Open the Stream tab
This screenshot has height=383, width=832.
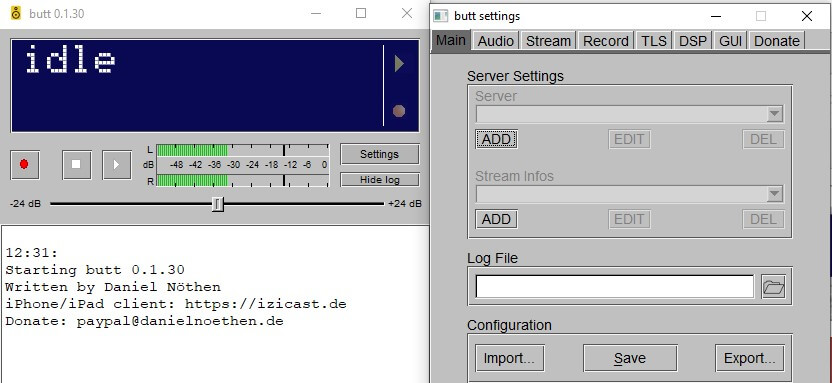[x=548, y=41]
